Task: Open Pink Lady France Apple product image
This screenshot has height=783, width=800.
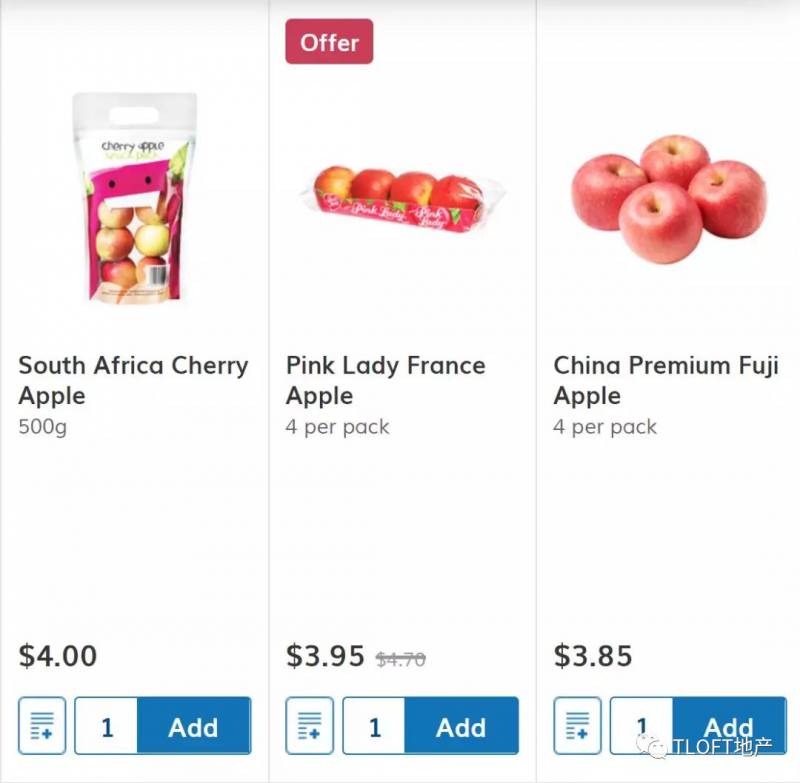Action: [402, 196]
